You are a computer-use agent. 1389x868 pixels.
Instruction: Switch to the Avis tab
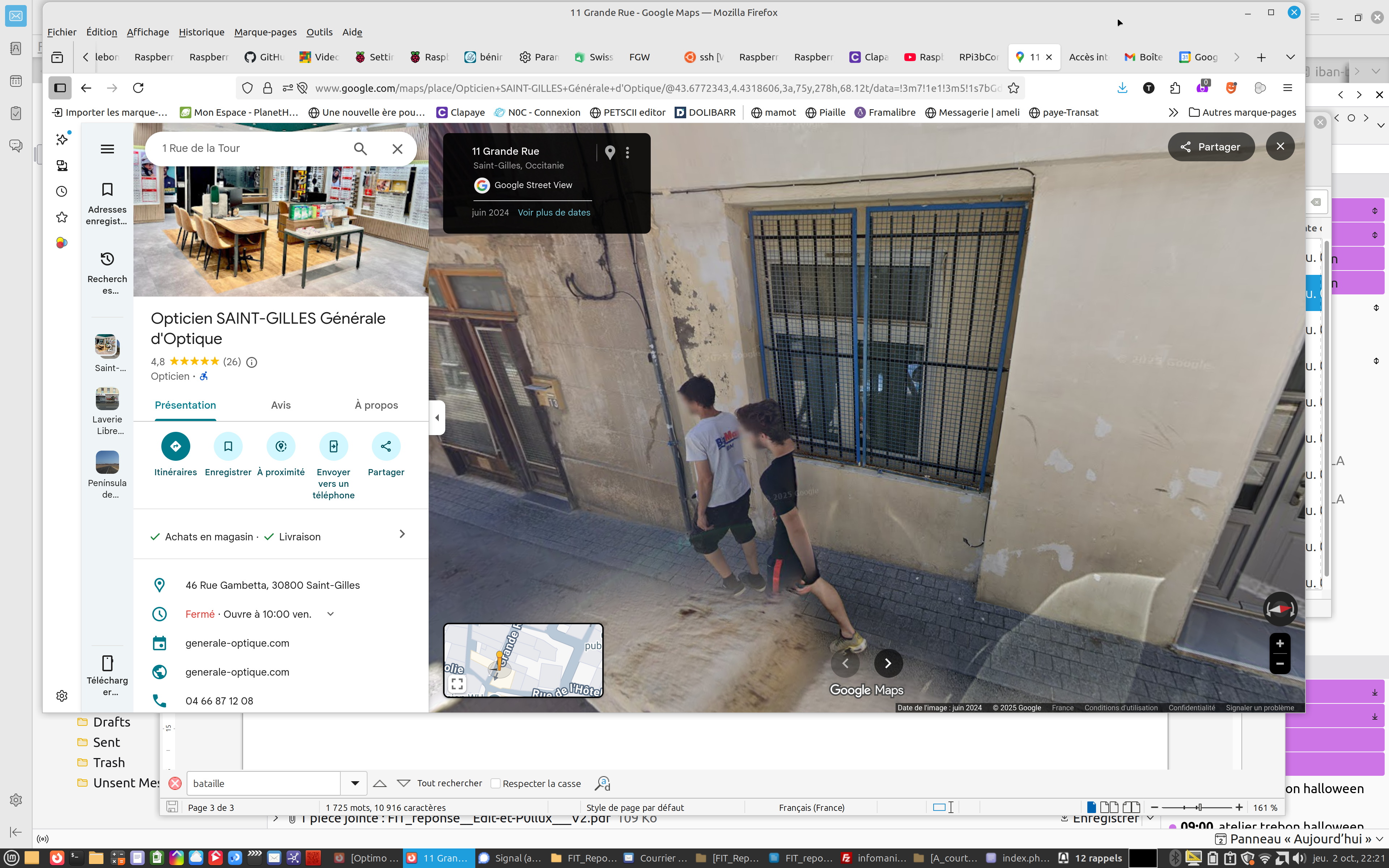[x=281, y=405]
